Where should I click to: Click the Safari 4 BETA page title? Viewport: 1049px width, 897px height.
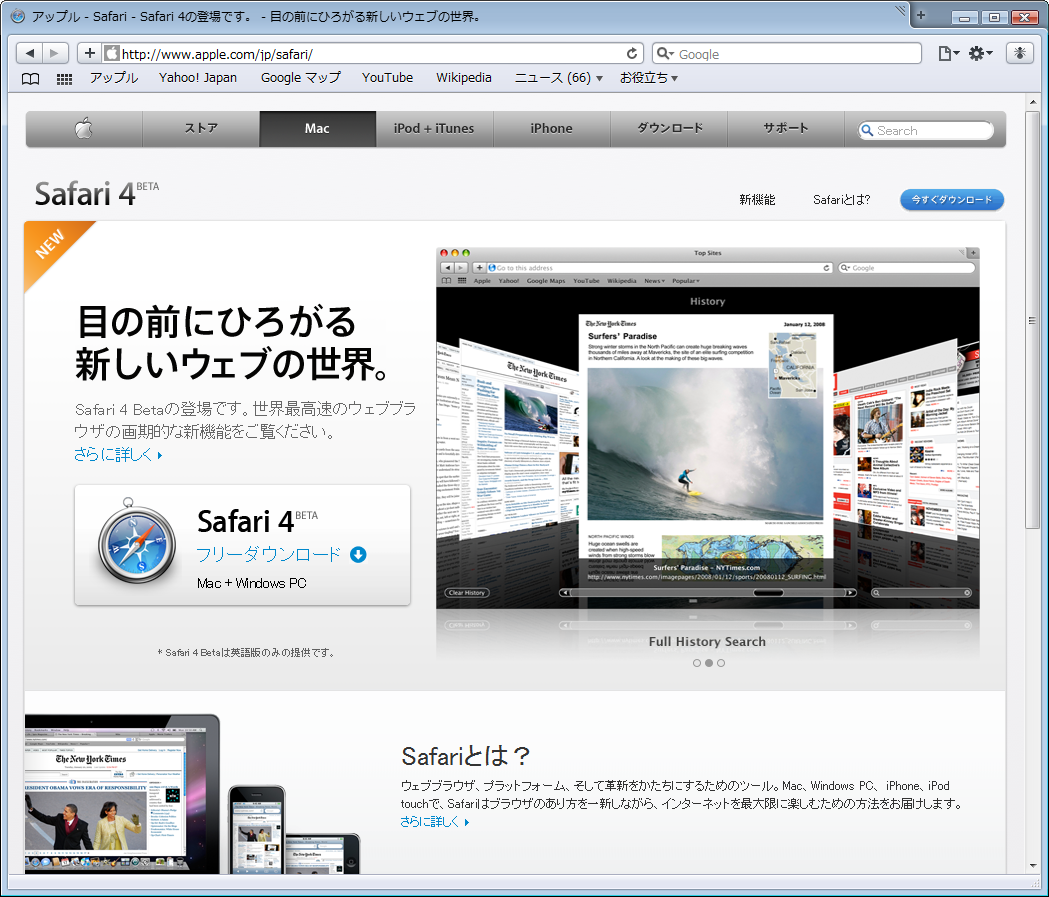pyautogui.click(x=97, y=194)
